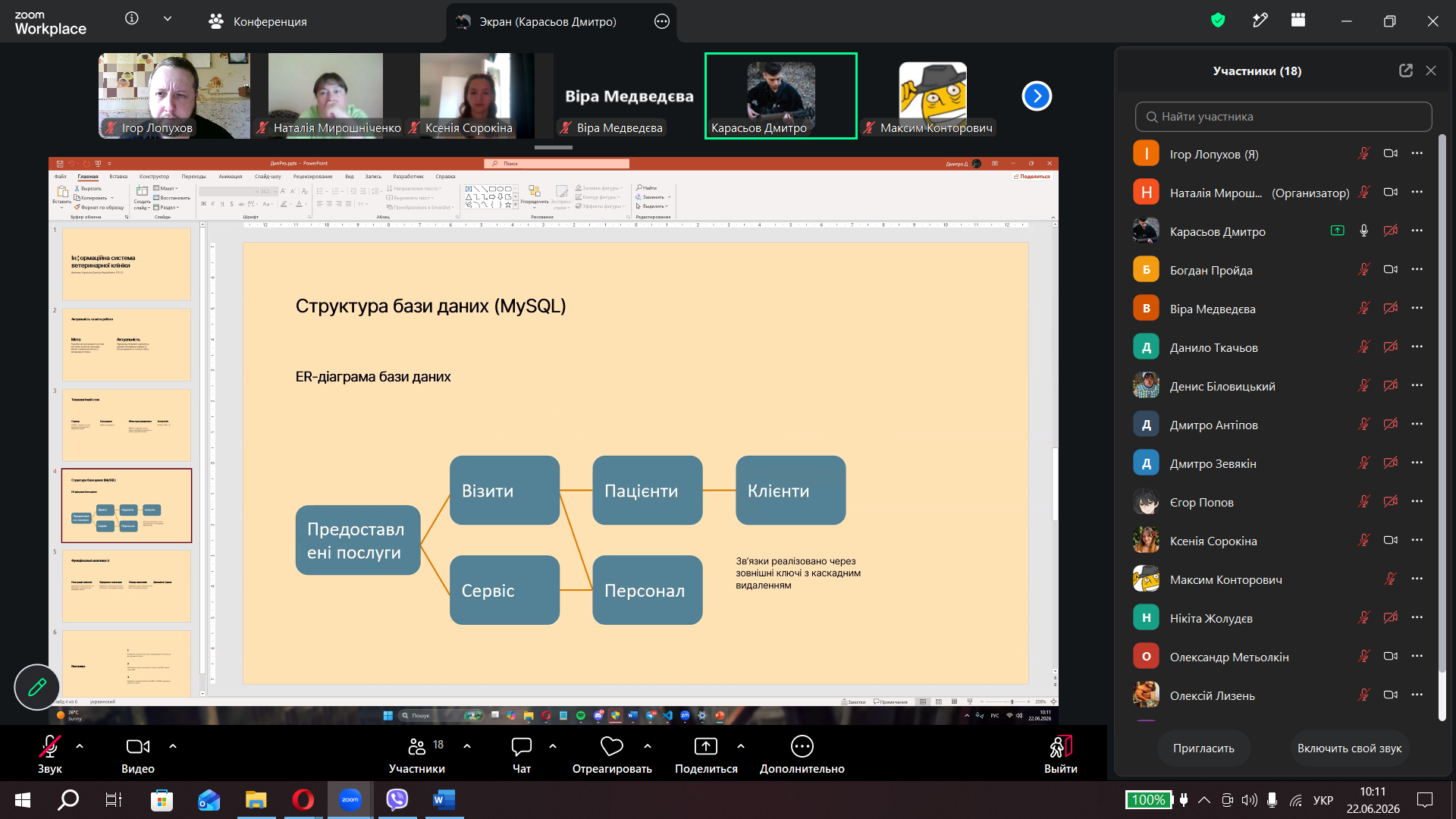Unmute with the Звук microphone button
This screenshot has height=819, width=1456.
click(50, 754)
